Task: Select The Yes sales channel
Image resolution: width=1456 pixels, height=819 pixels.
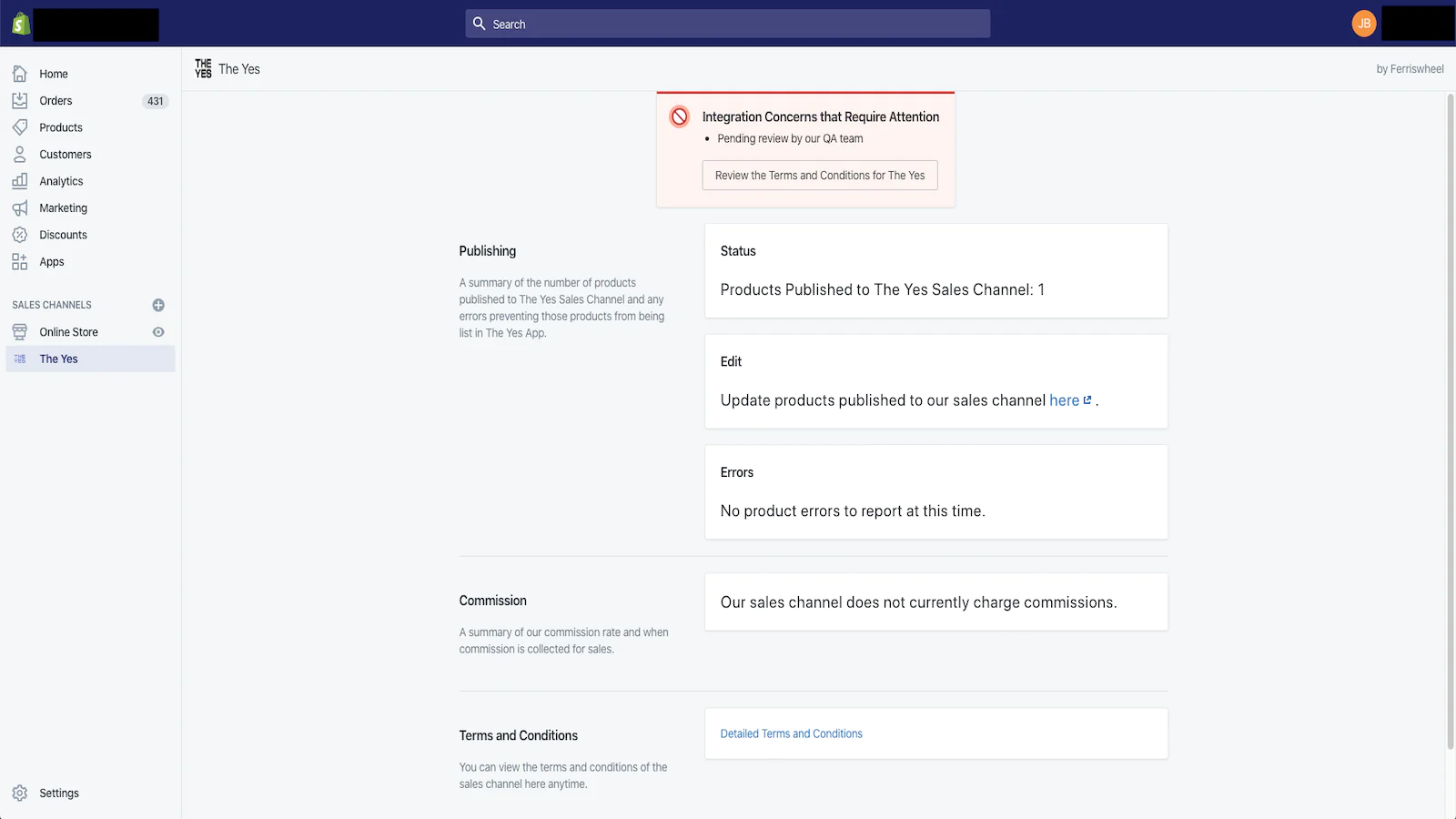Action: click(x=90, y=359)
